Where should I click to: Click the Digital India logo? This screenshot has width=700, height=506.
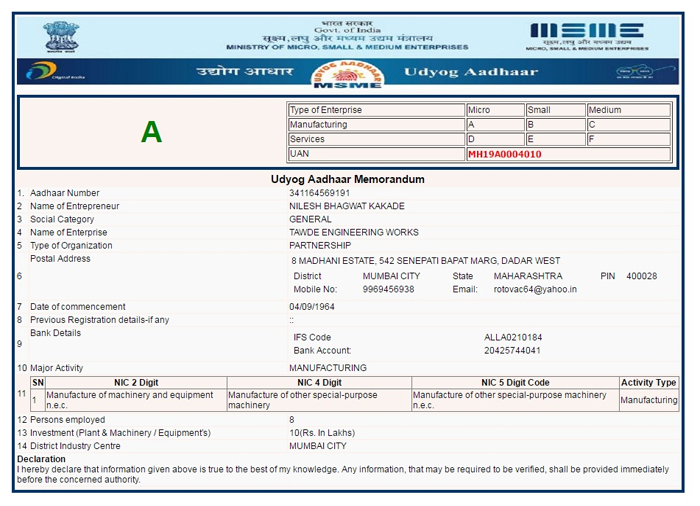point(55,71)
